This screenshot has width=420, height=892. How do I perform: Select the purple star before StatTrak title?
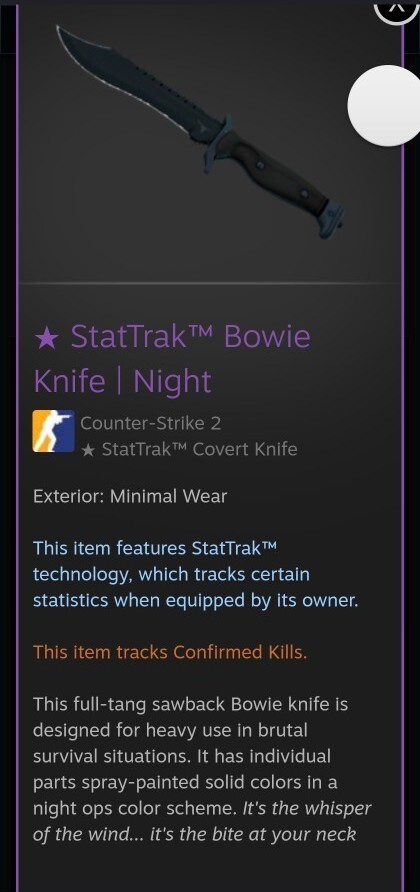tap(46, 338)
